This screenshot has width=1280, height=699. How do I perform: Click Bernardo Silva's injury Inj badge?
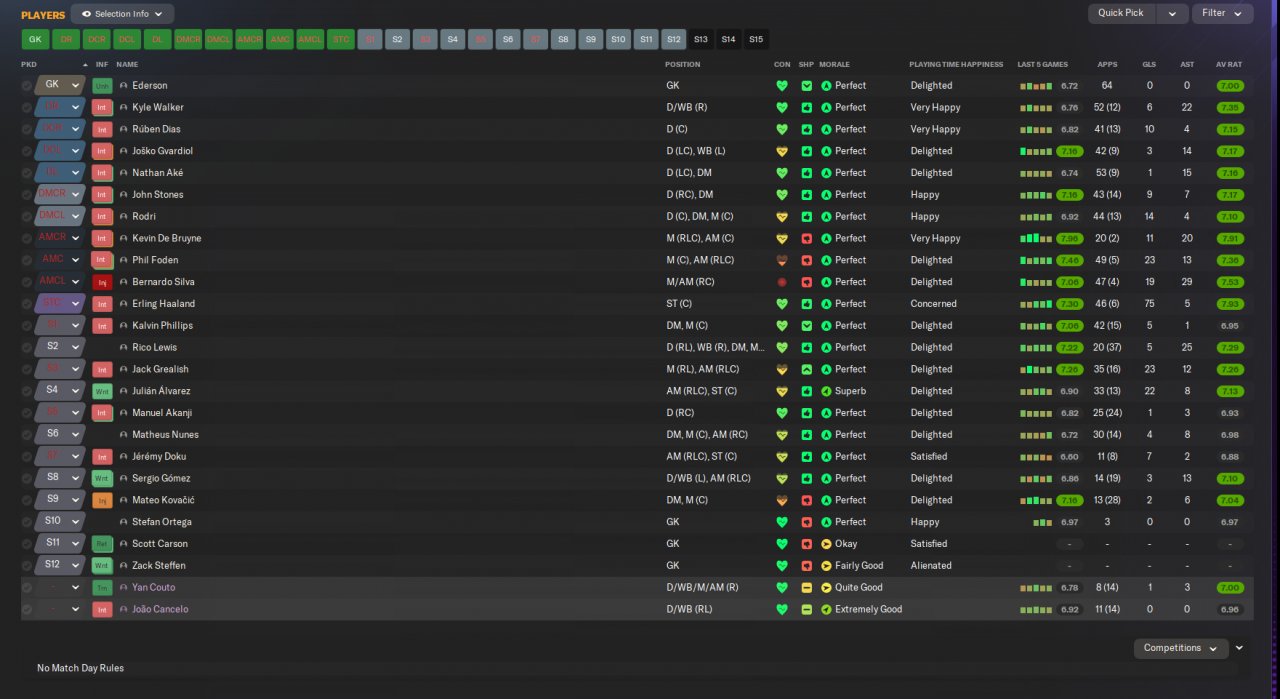pos(102,282)
